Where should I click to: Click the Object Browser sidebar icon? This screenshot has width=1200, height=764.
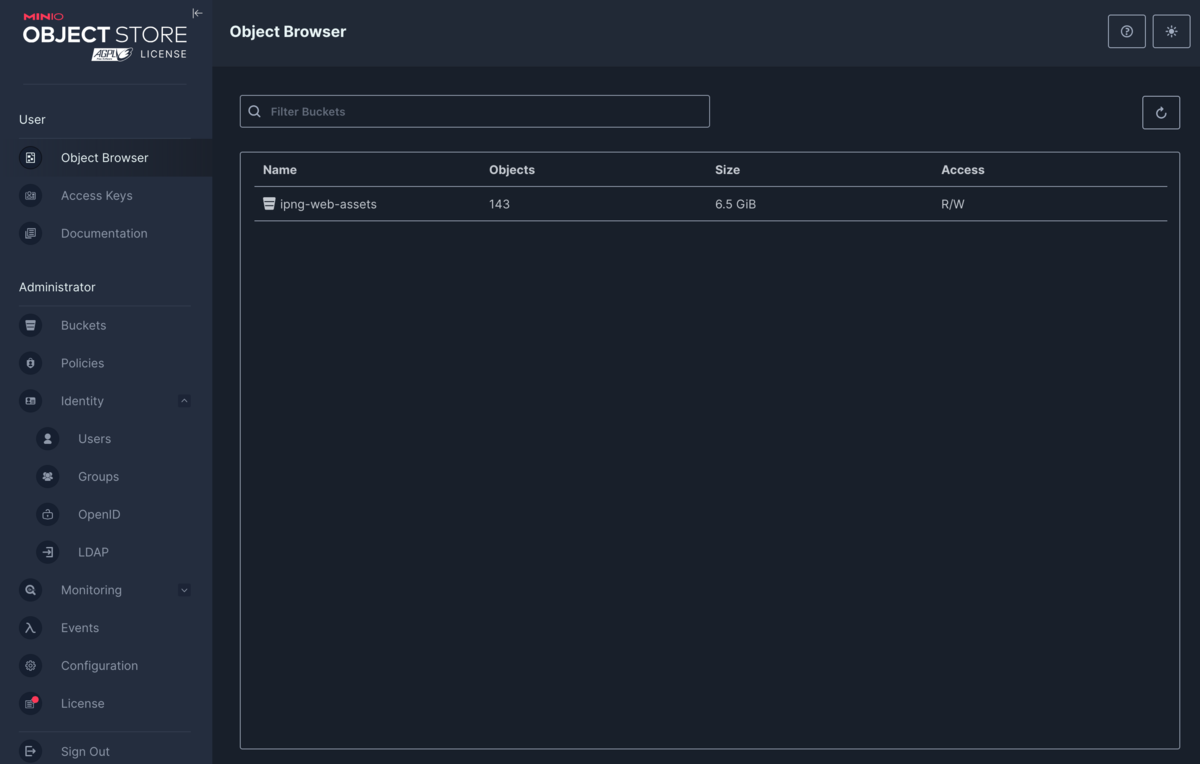click(x=31, y=158)
